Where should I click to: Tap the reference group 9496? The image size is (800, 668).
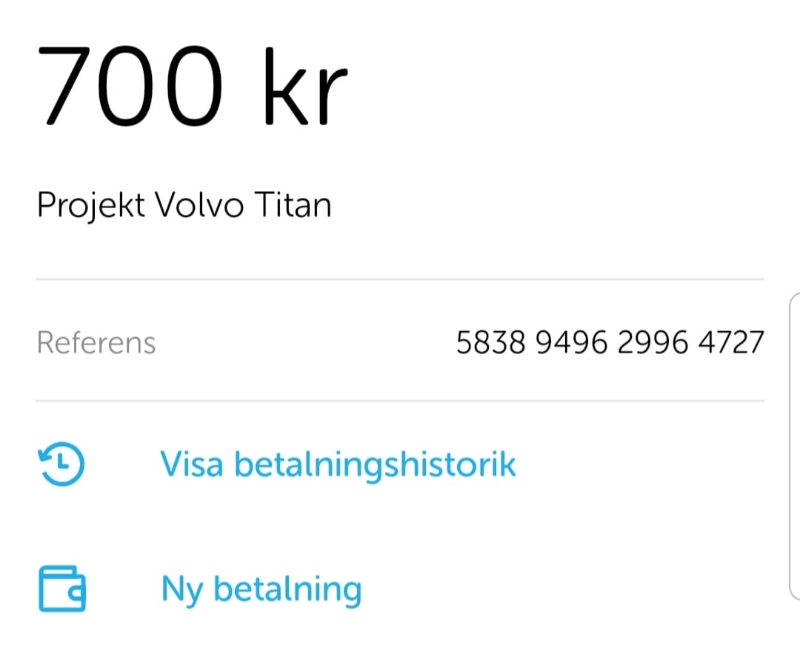point(571,342)
